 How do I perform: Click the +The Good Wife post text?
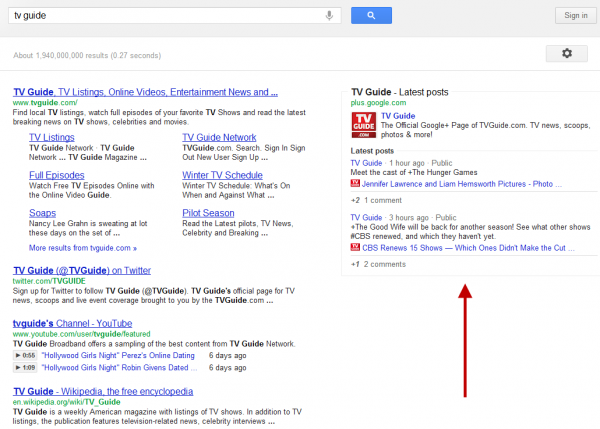470,232
